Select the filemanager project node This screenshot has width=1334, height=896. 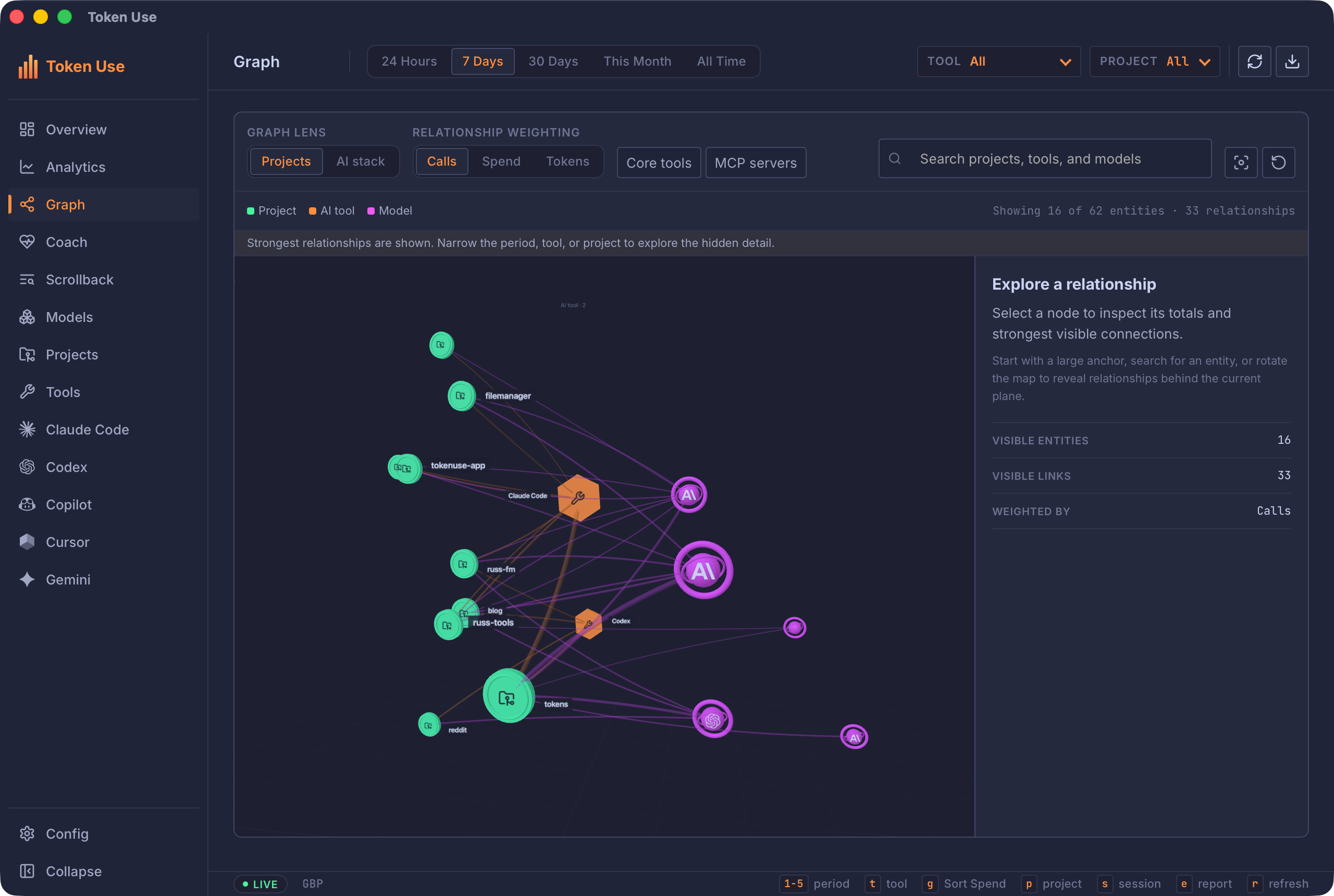[461, 395]
